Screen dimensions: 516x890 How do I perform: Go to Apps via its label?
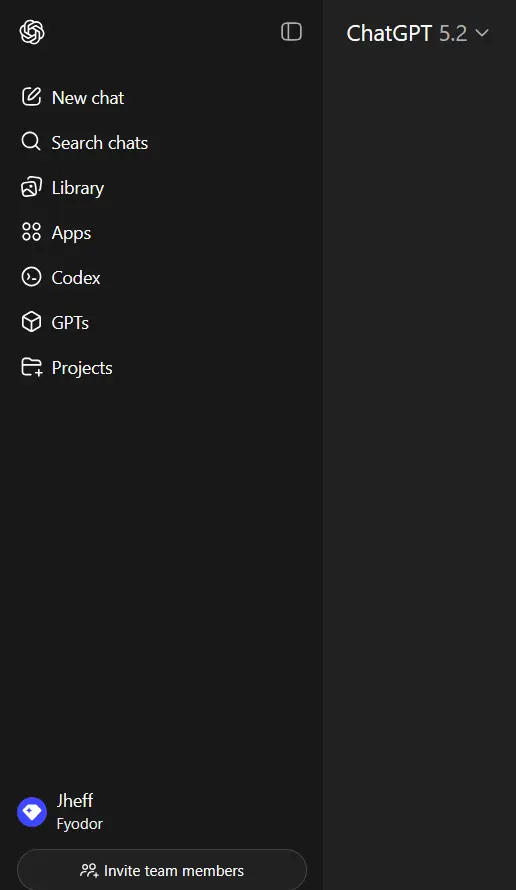click(x=72, y=233)
